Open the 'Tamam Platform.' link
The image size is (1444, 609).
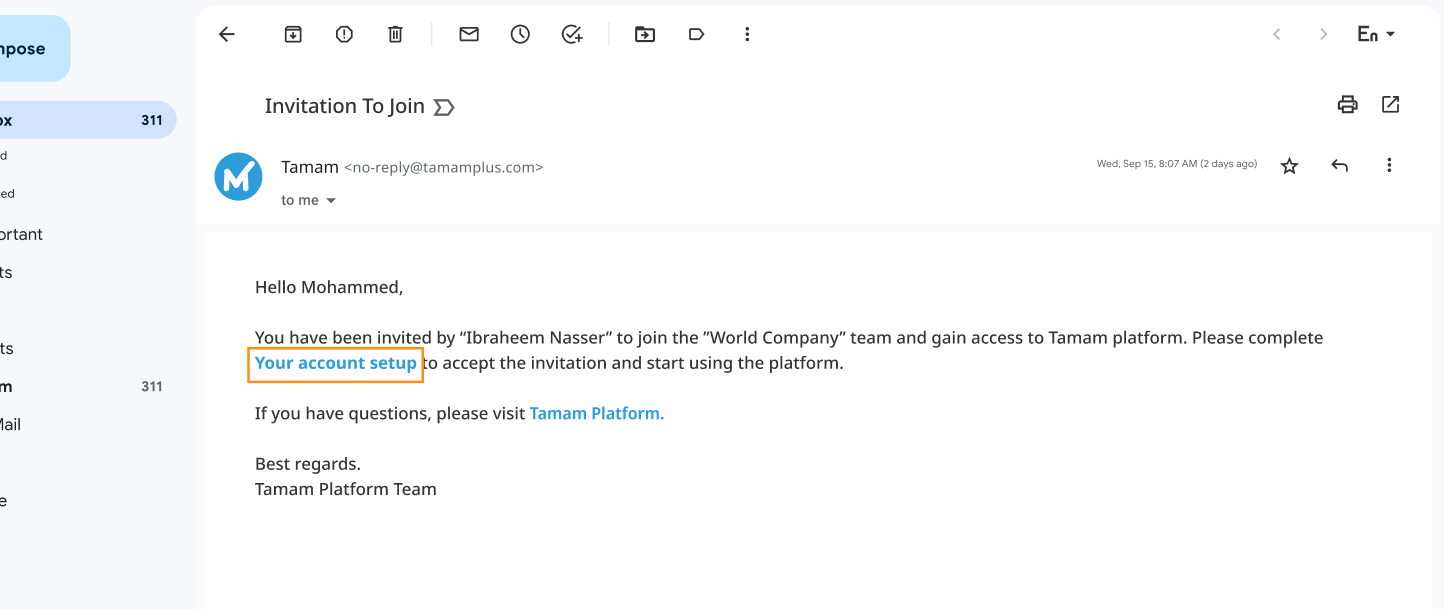click(597, 413)
